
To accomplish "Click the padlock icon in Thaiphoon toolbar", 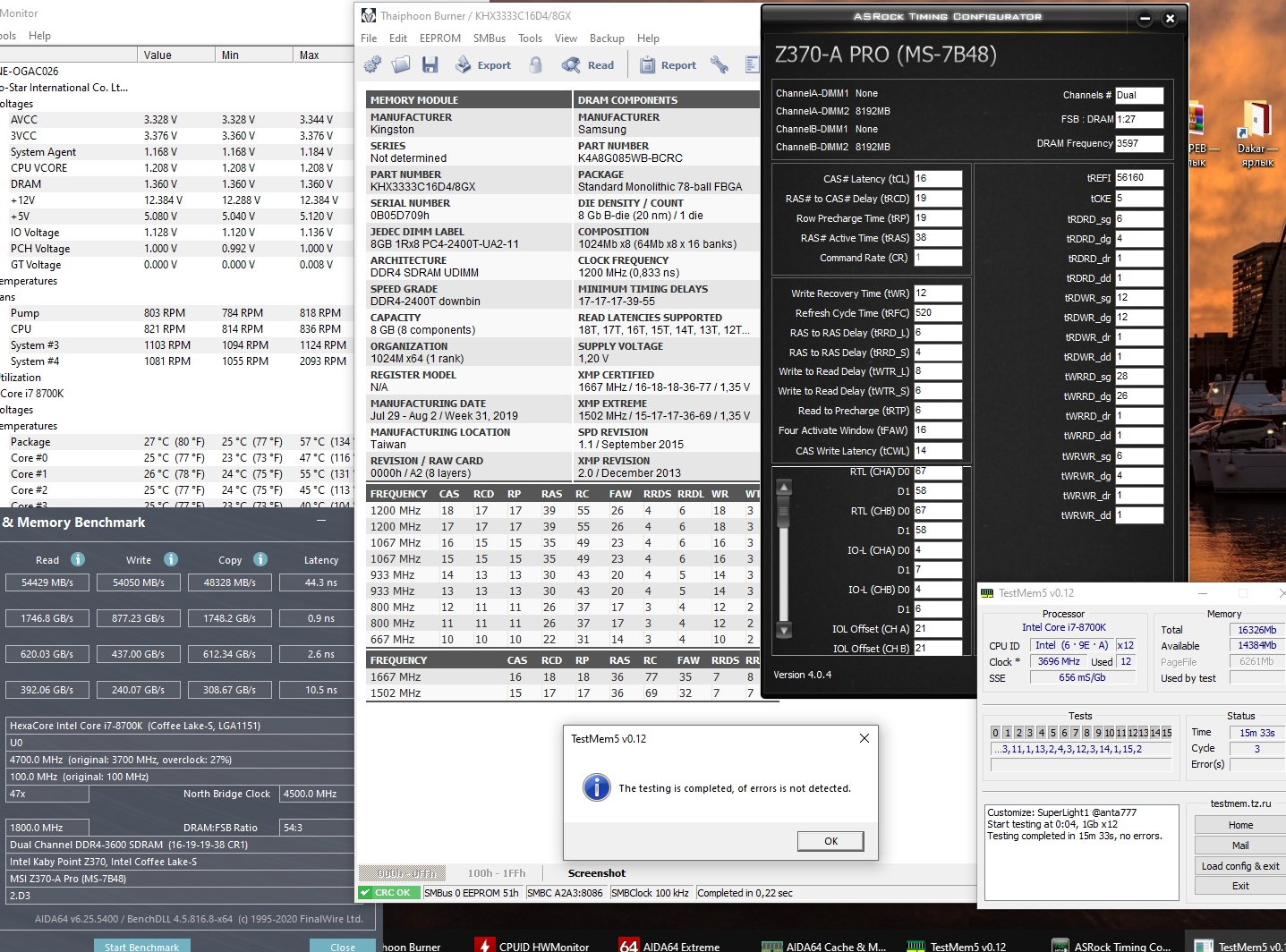I will pos(536,64).
